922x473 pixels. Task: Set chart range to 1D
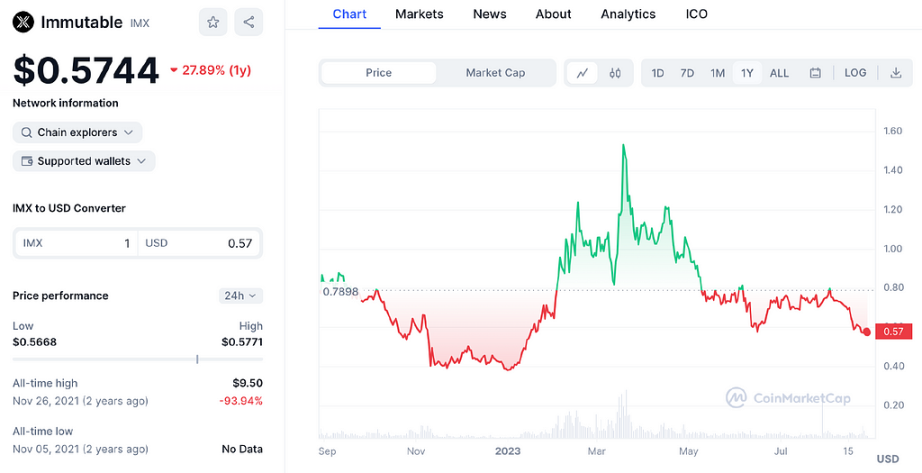[657, 73]
